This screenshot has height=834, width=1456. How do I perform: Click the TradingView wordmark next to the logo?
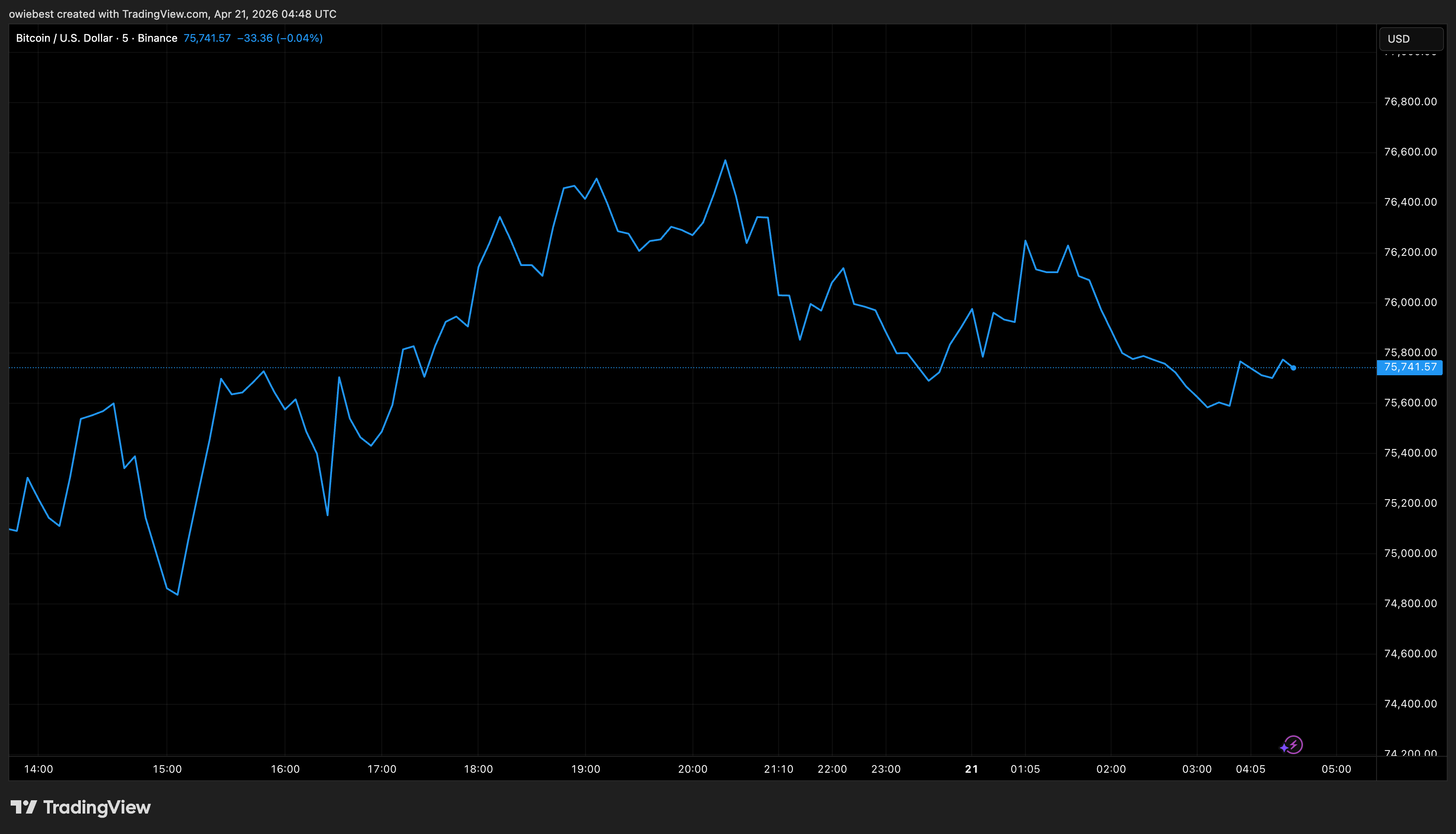point(97,807)
